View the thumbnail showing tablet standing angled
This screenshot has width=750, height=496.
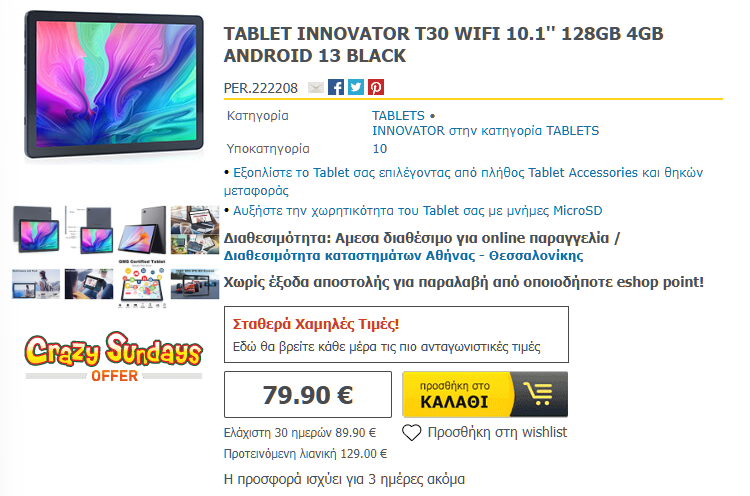(x=143, y=230)
